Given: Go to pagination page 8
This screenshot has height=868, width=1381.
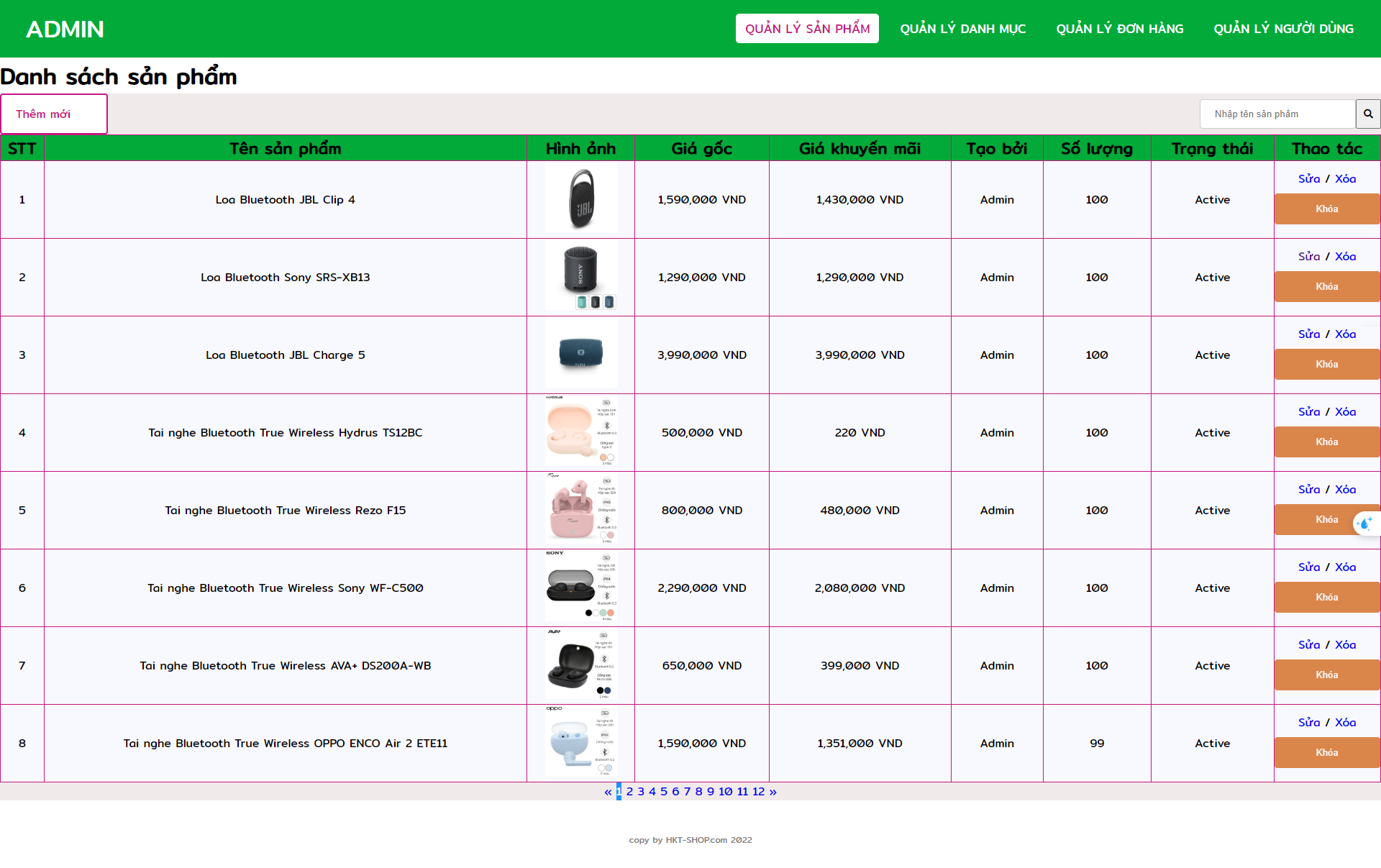Looking at the screenshot, I should click(x=698, y=791).
